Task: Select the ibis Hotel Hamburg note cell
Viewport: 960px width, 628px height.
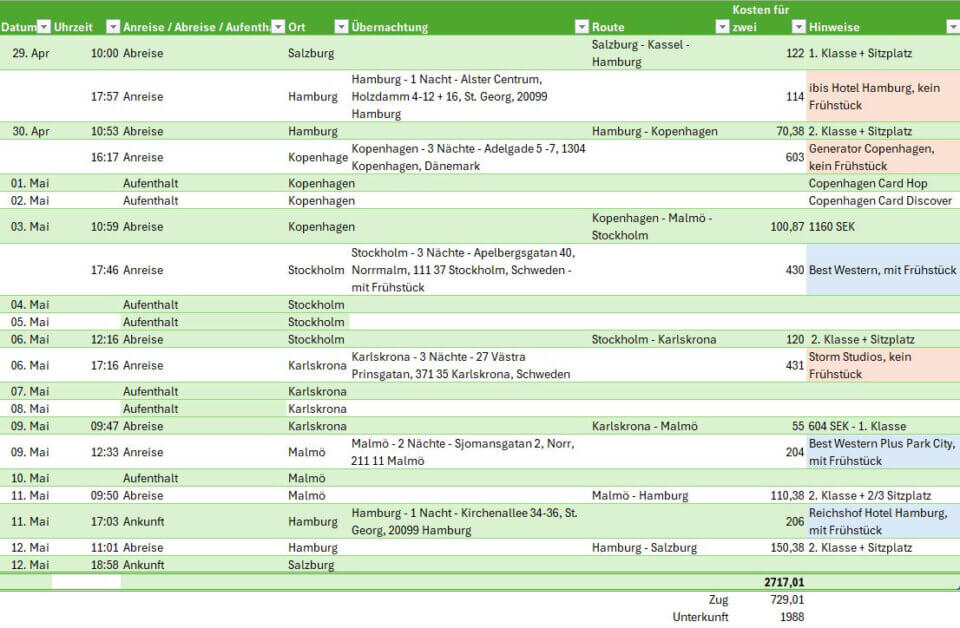Action: (x=883, y=97)
